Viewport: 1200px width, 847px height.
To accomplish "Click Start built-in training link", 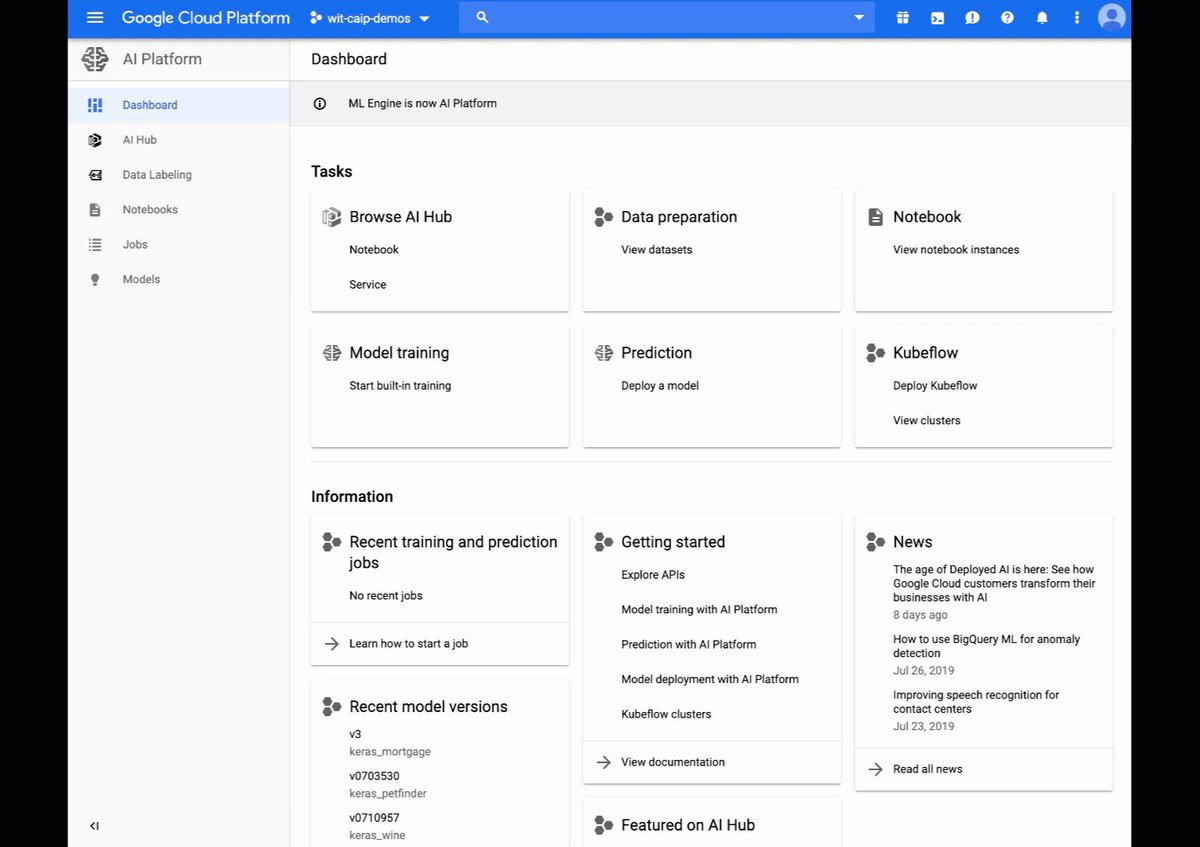I will click(x=400, y=386).
